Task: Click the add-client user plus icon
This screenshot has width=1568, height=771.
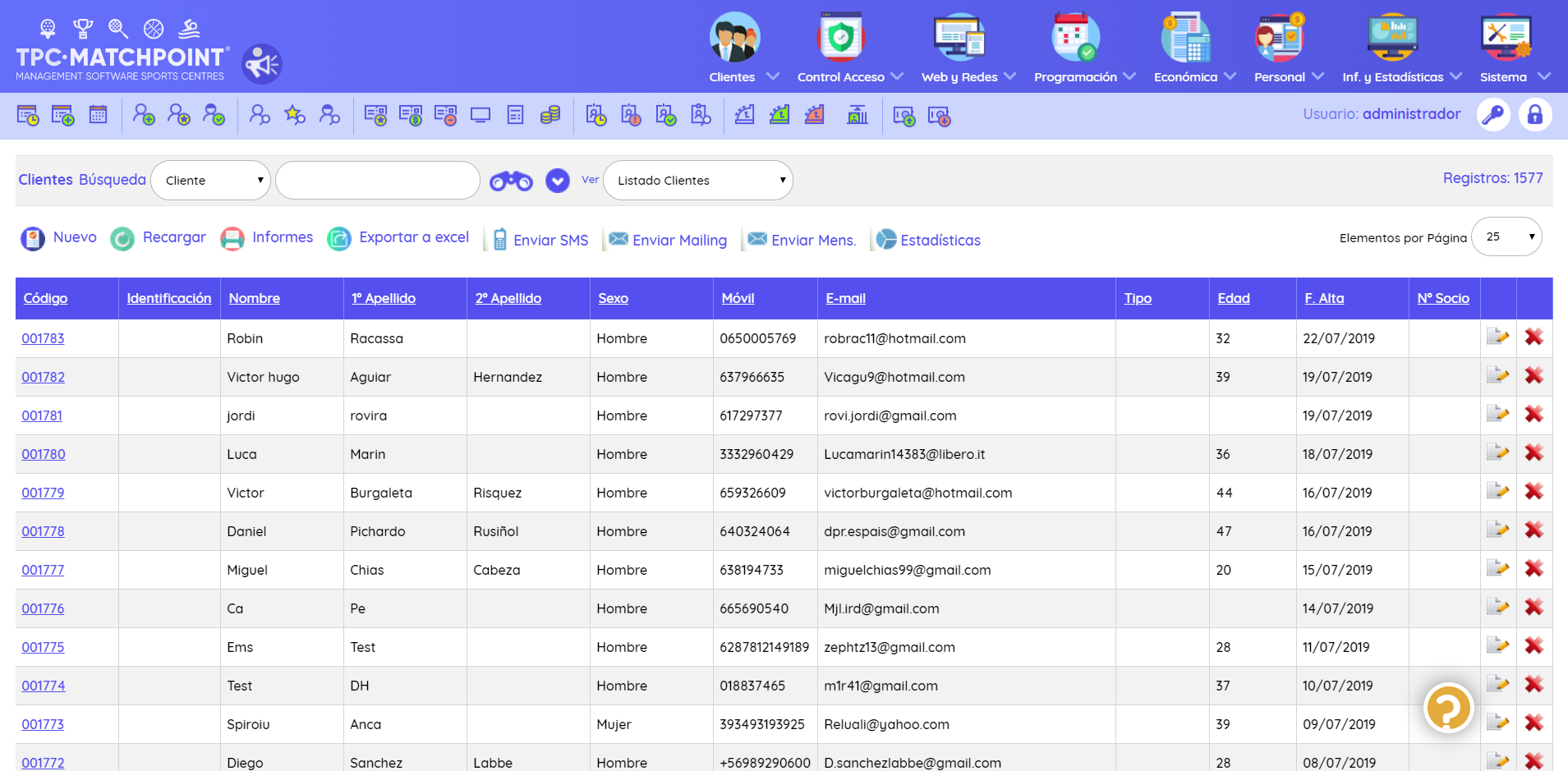Action: [144, 115]
